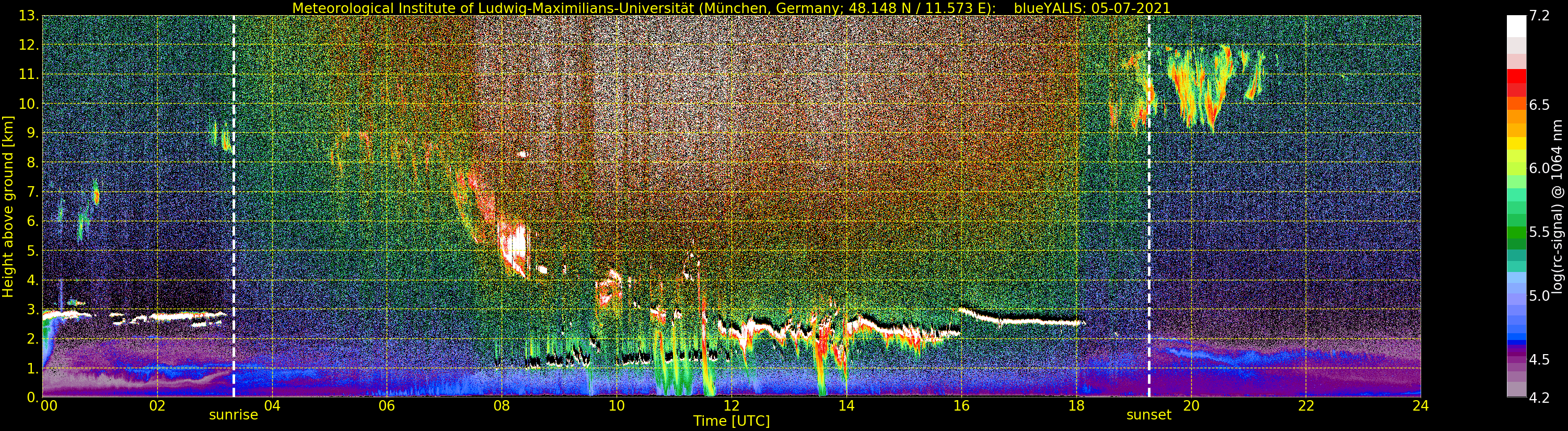
Task: Select the 'sunset' label below the time axis
Action: coord(1148,415)
